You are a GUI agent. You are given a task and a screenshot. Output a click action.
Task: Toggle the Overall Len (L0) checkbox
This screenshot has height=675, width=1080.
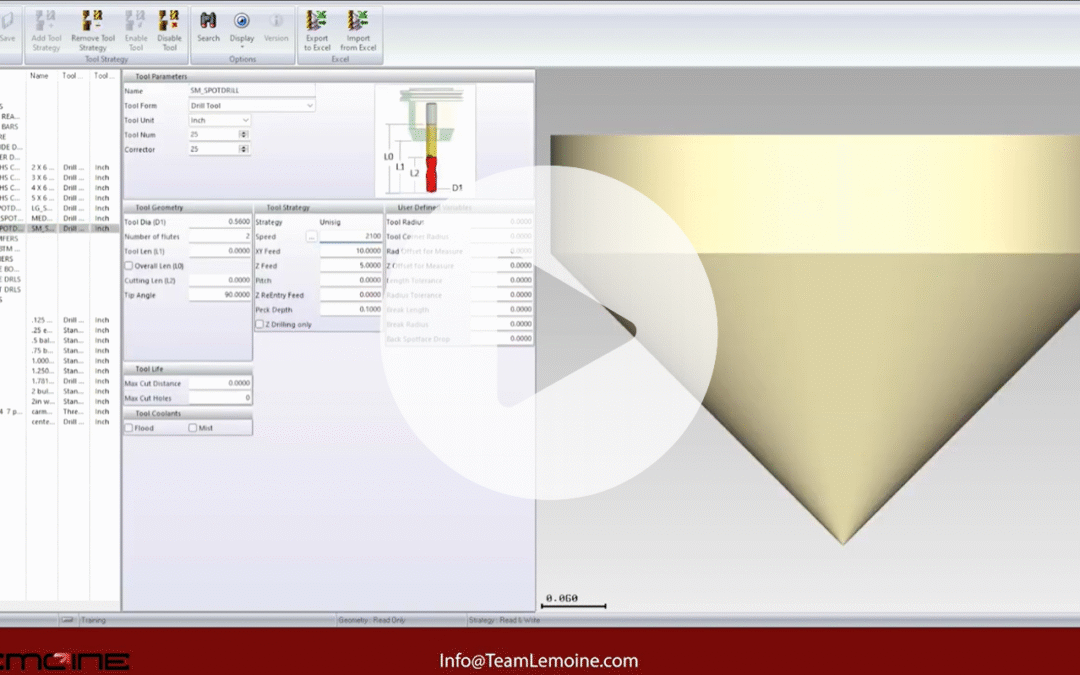pos(129,266)
